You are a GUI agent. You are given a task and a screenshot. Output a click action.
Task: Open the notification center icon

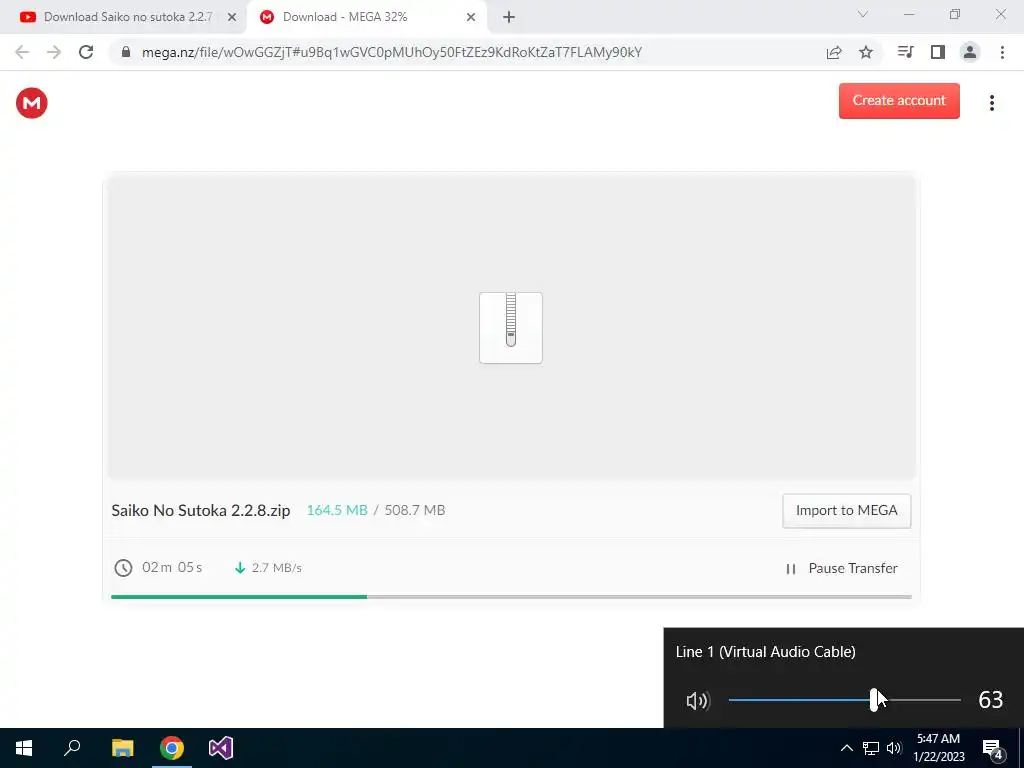click(x=993, y=749)
